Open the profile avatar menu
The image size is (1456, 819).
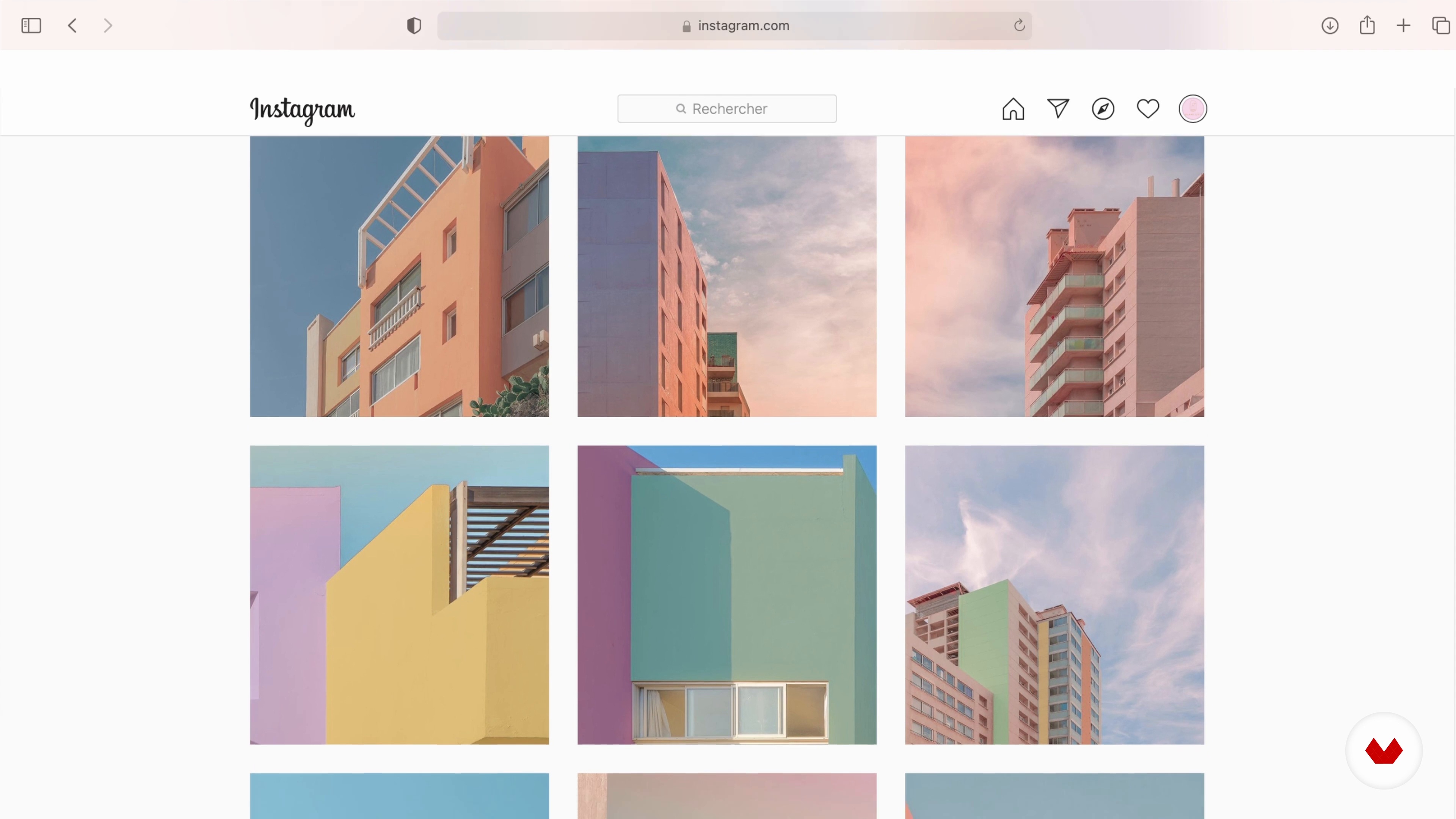pyautogui.click(x=1192, y=108)
